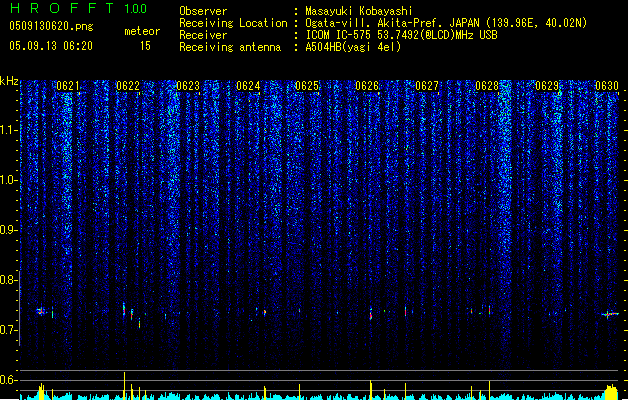Screen dimensions: 629x400
Task: Click the 0630 time marker
Action: 607,86
